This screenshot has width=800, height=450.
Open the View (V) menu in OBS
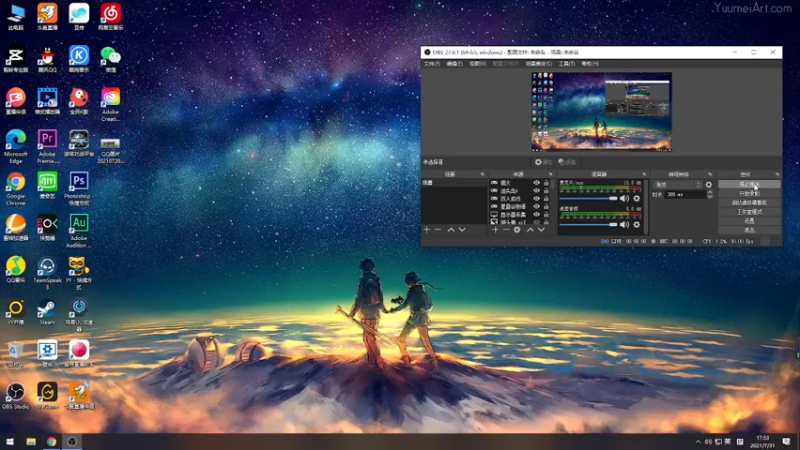point(478,64)
